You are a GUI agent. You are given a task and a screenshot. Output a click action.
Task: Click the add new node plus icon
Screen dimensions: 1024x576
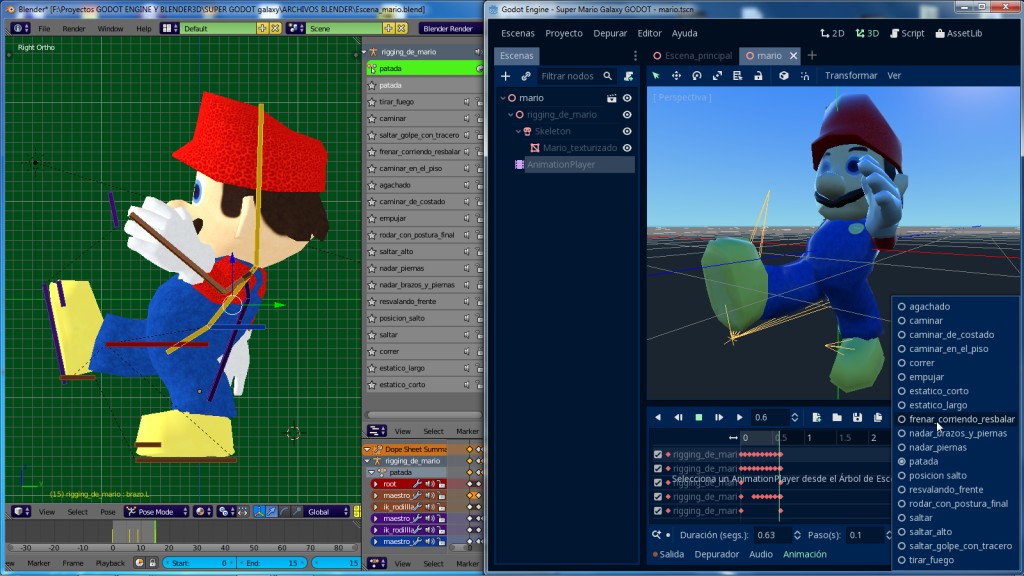coord(505,76)
